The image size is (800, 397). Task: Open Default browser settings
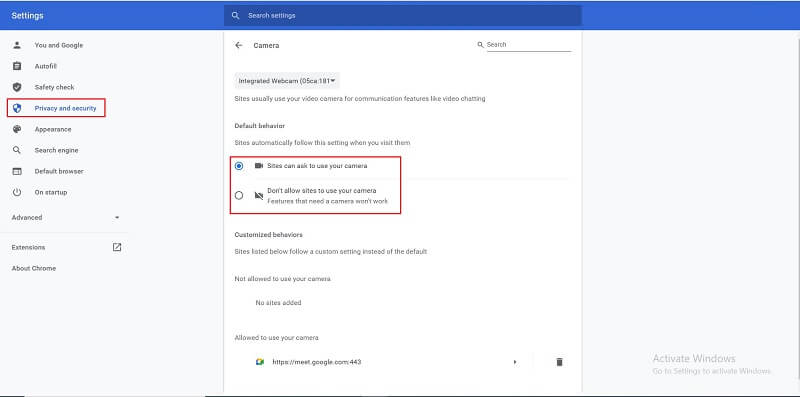click(x=59, y=171)
